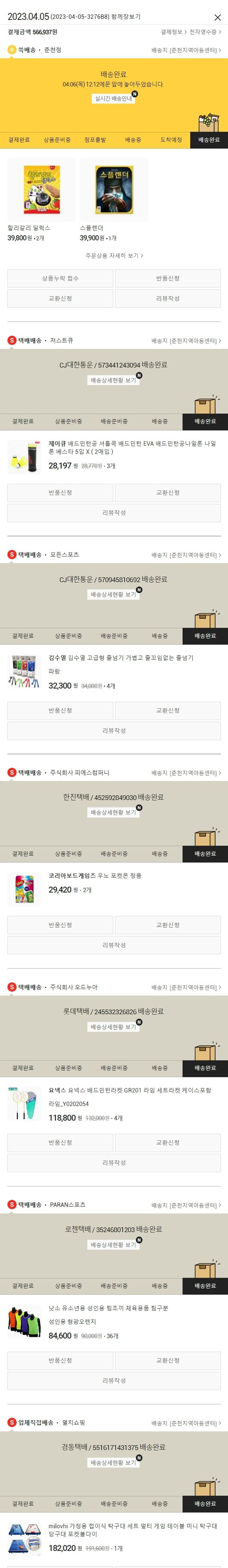The height and width of the screenshot is (1568, 228).
Task: Click 교환신청 for 우노 포켓몬 item
Action: click(168, 925)
